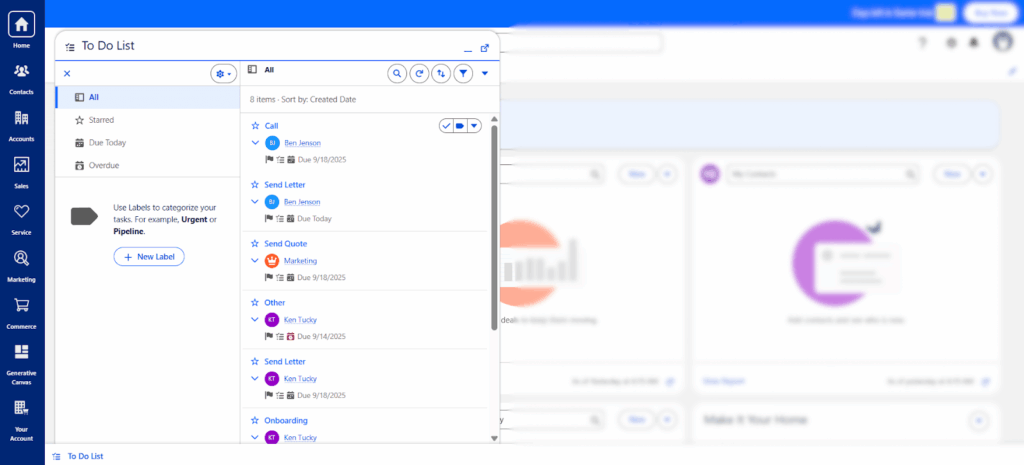This screenshot has height=465, width=1024.
Task: Open the settings gear dropdown
Action: point(223,73)
